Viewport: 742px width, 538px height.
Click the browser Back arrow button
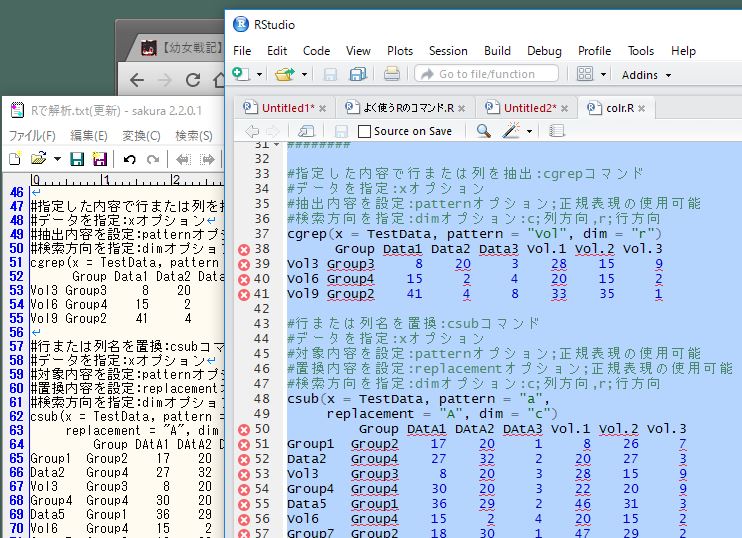137,80
